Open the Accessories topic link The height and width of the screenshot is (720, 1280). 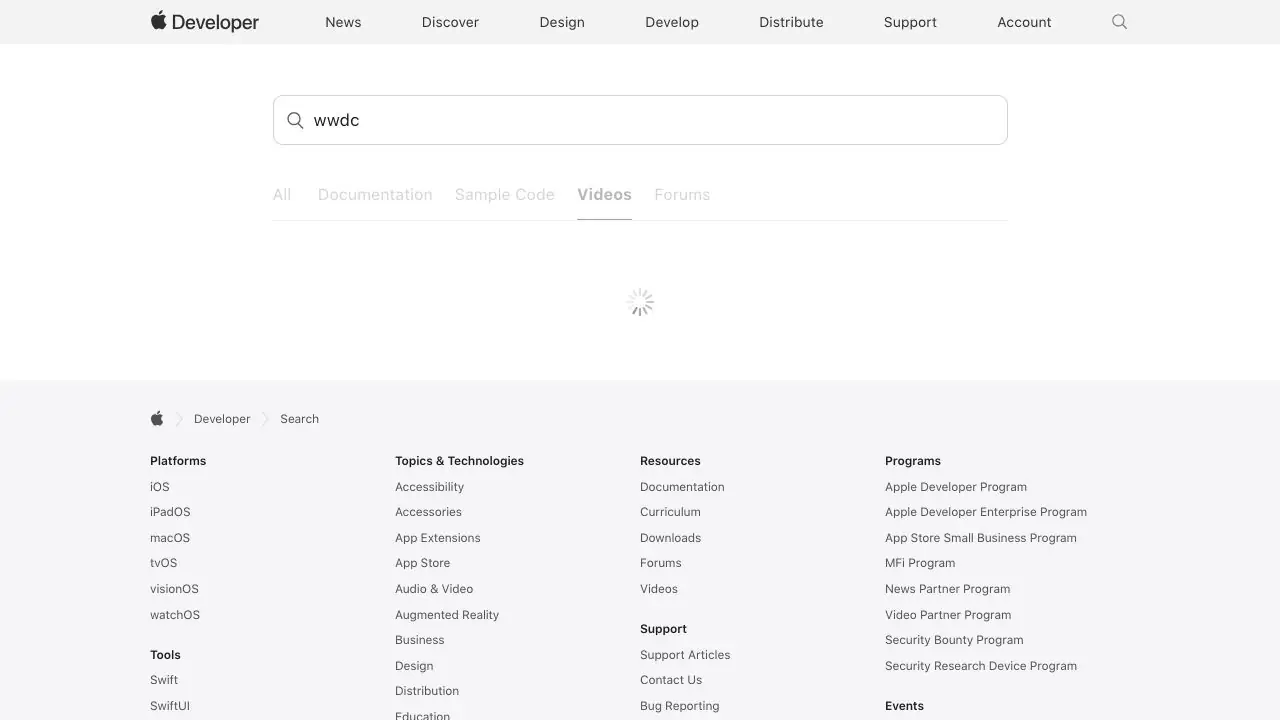[428, 512]
